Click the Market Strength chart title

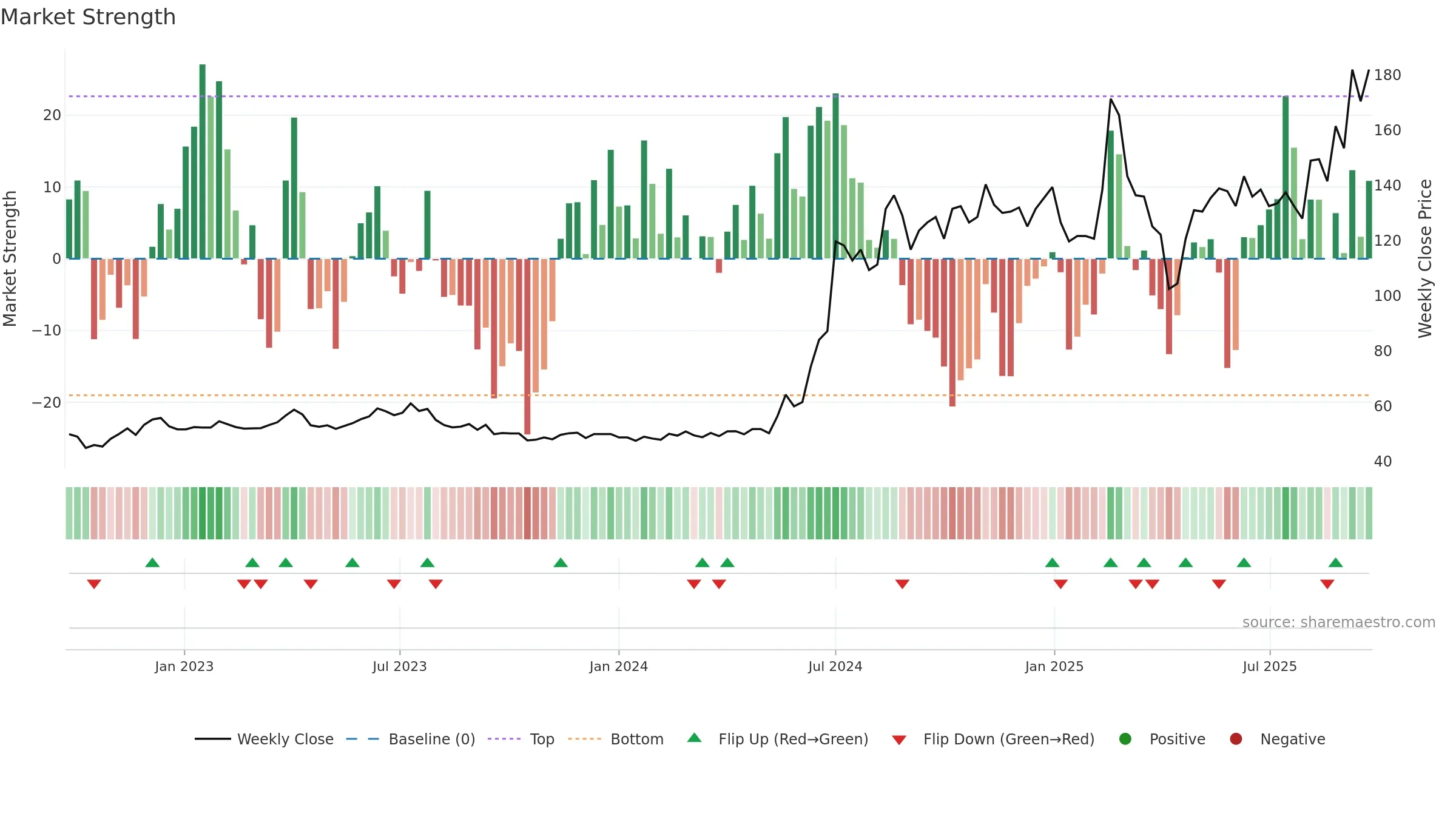coord(88,17)
